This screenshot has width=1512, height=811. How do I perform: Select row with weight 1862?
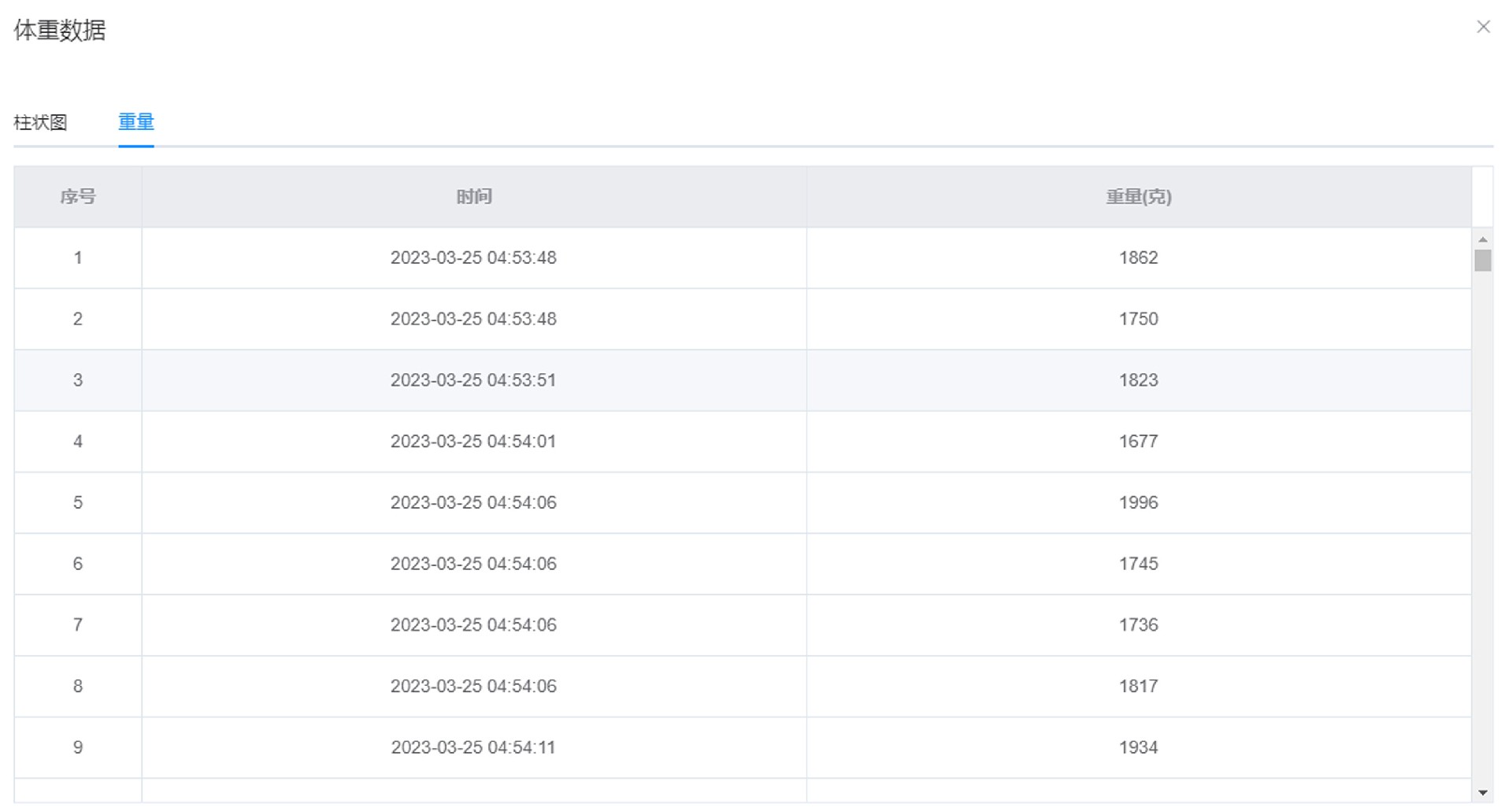(1139, 258)
